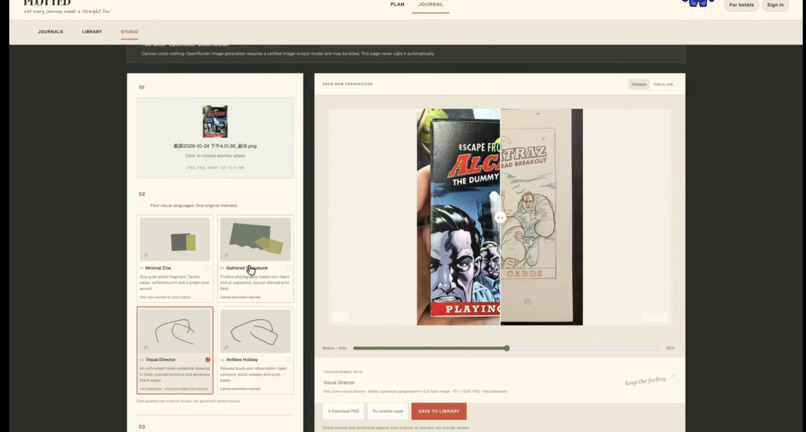
Task: Click the 'Visual Director' card title
Action: pyautogui.click(x=160, y=359)
